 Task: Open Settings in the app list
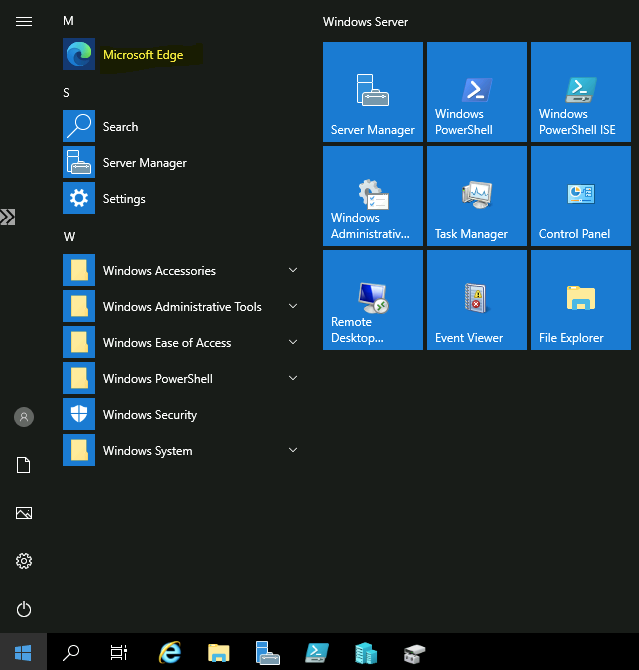(x=183, y=198)
